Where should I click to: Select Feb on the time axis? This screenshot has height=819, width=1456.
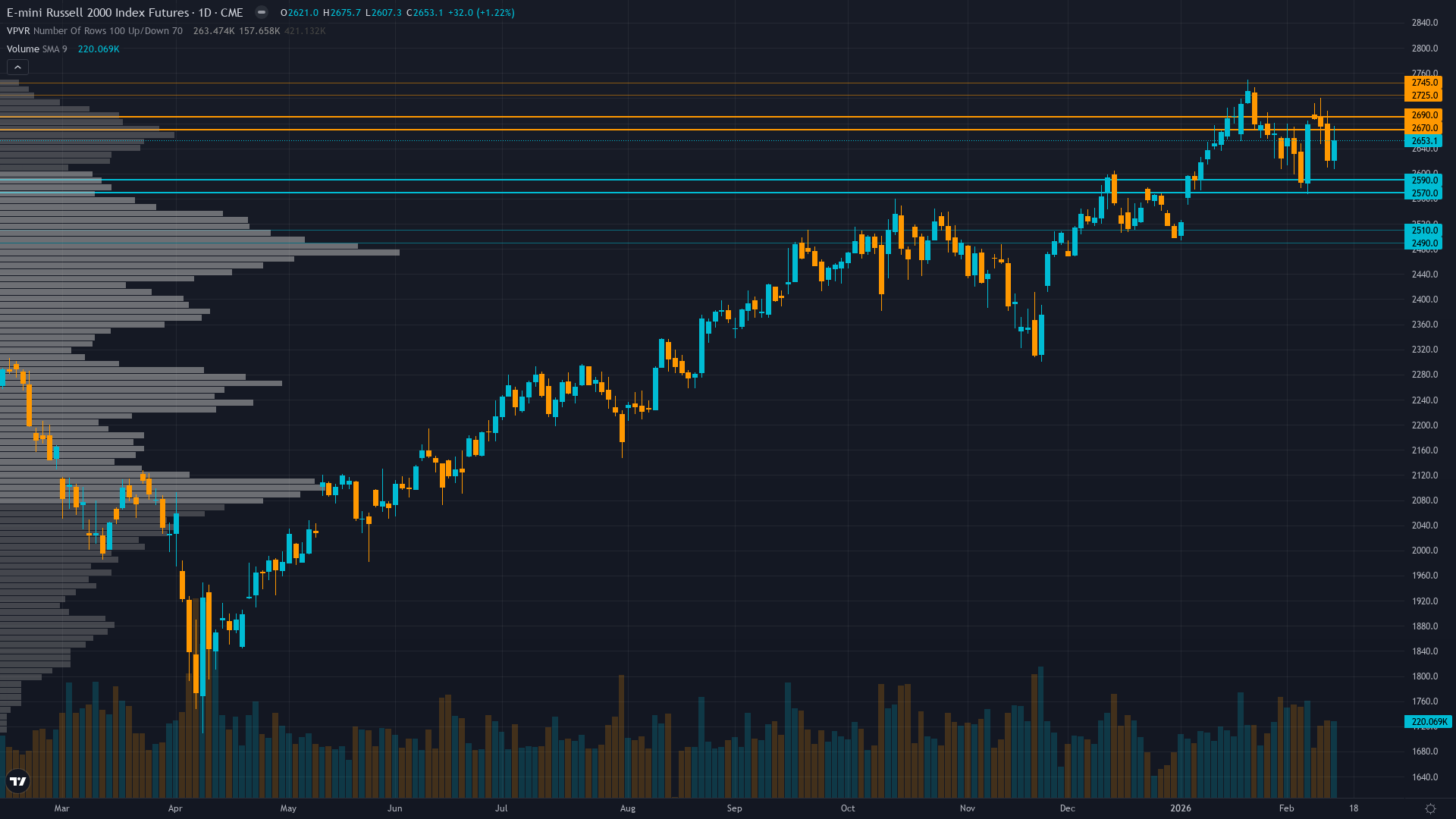tap(1287, 808)
